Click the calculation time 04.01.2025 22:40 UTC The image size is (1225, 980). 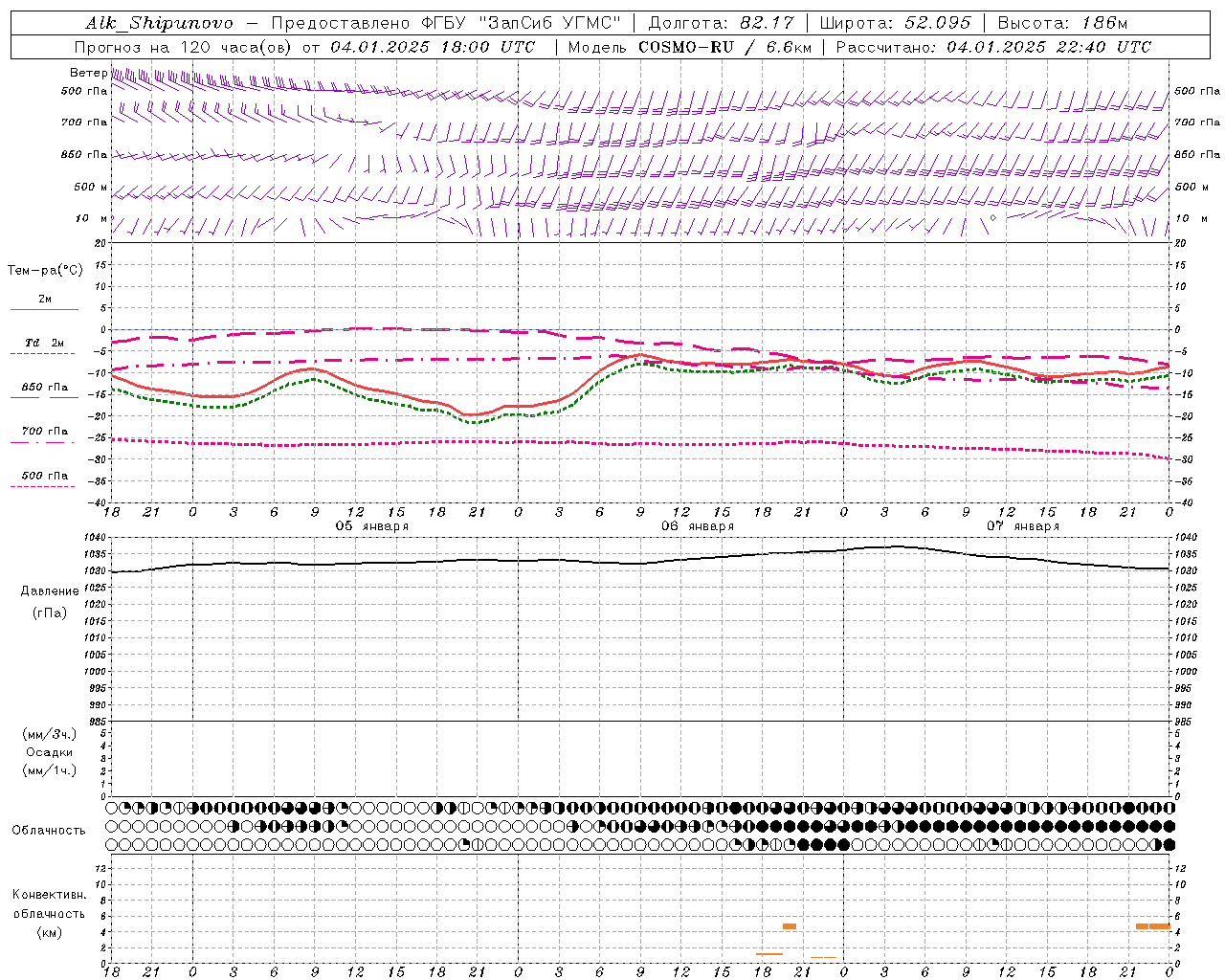[x=1049, y=47]
